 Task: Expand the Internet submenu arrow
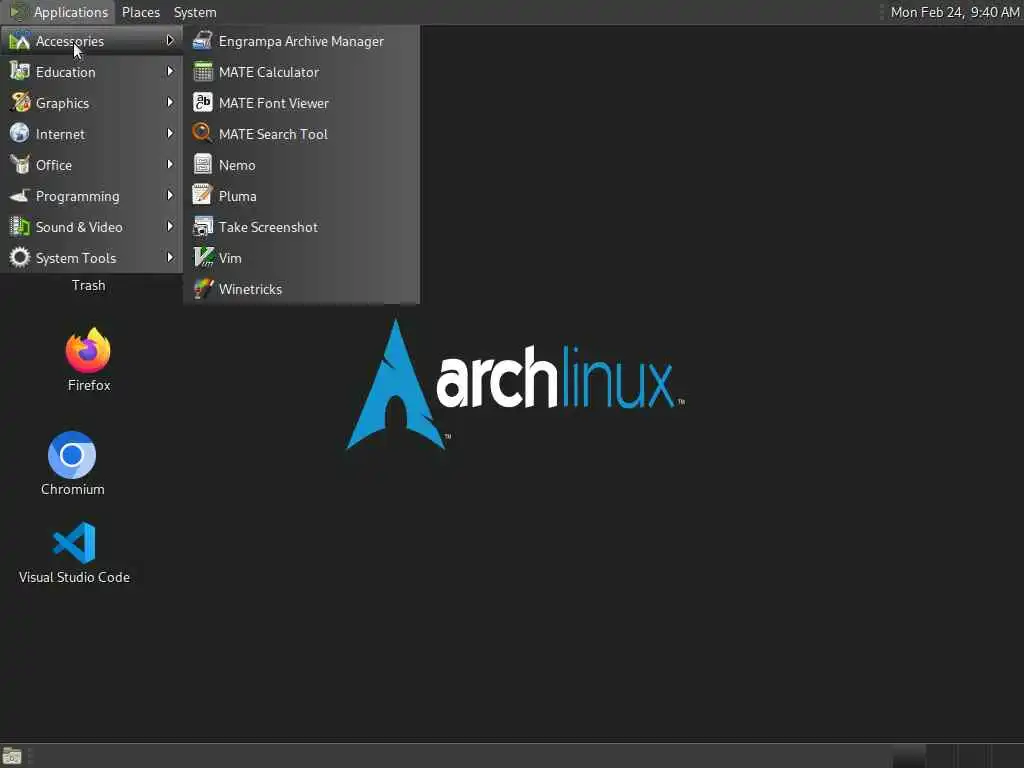[x=170, y=133]
